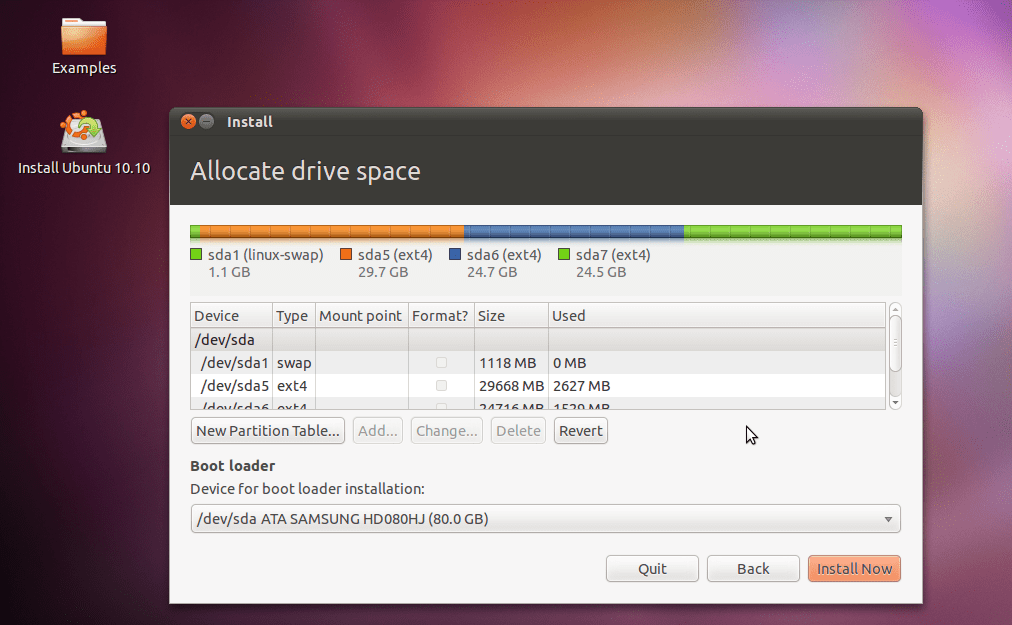The height and width of the screenshot is (625, 1012).
Task: Click the orange sda5 ext4 legend square
Action: coord(347,255)
